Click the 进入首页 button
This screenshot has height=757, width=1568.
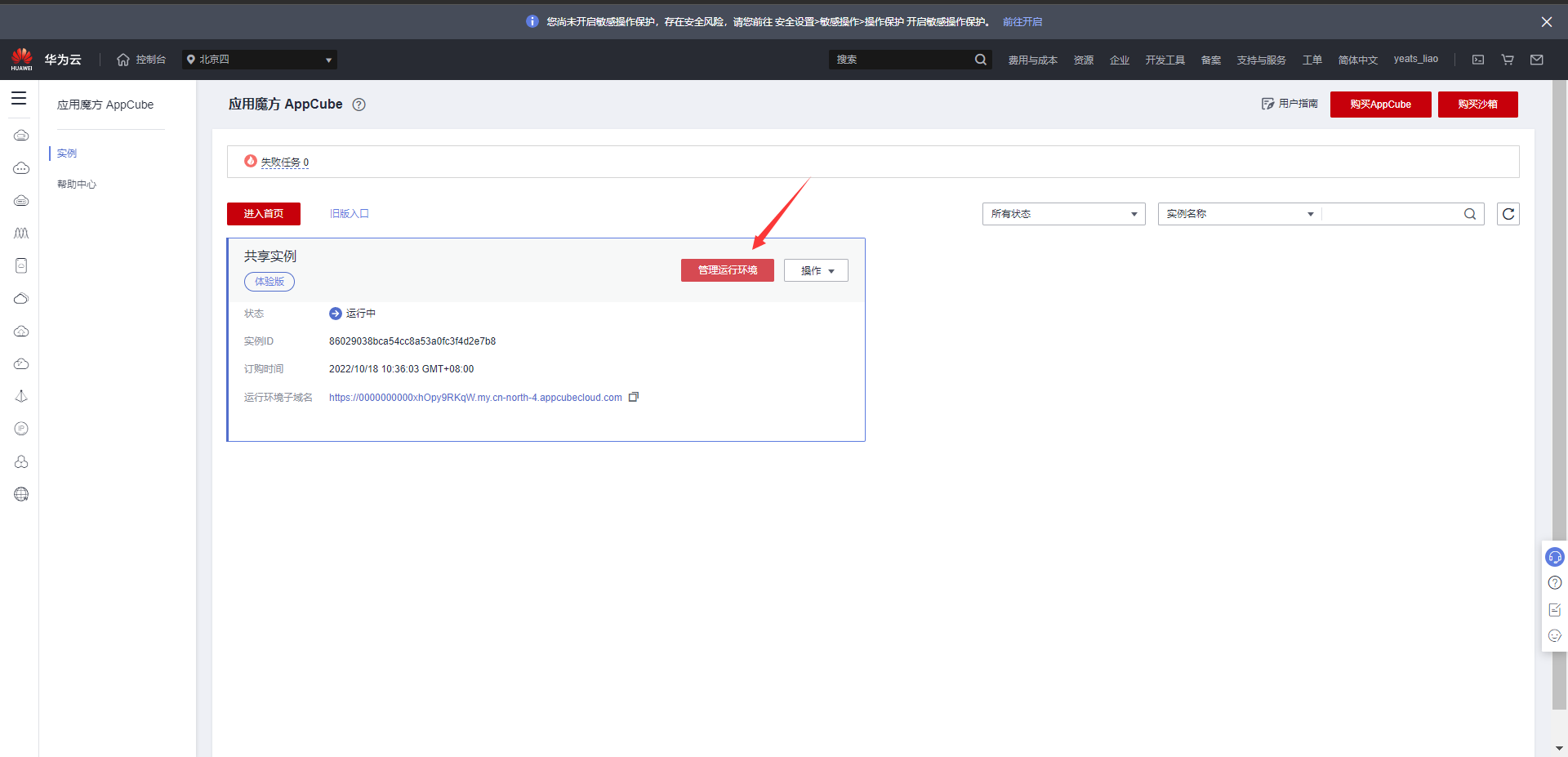264,214
